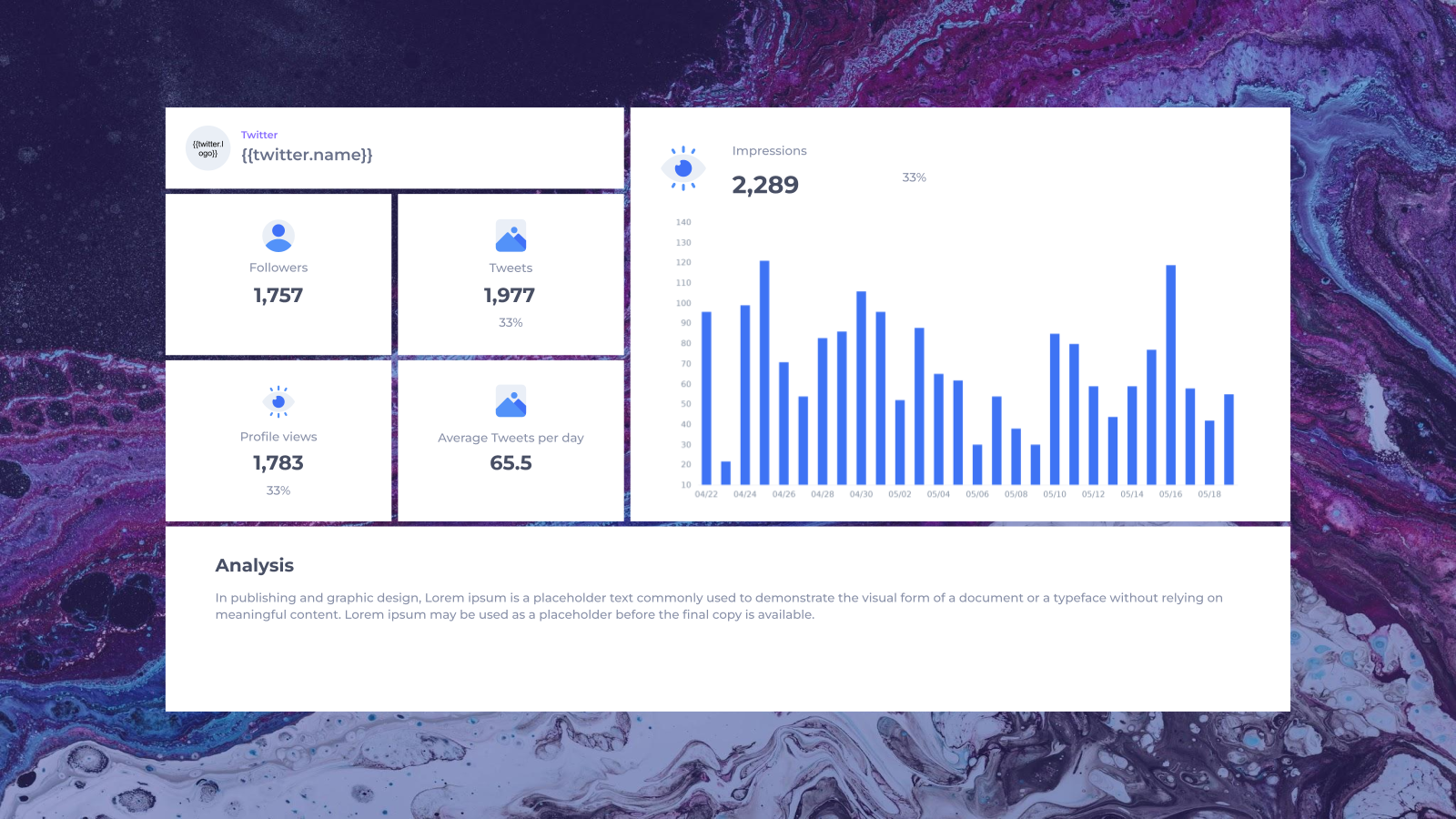
Task: Click the Tweets picture icon
Action: click(511, 236)
